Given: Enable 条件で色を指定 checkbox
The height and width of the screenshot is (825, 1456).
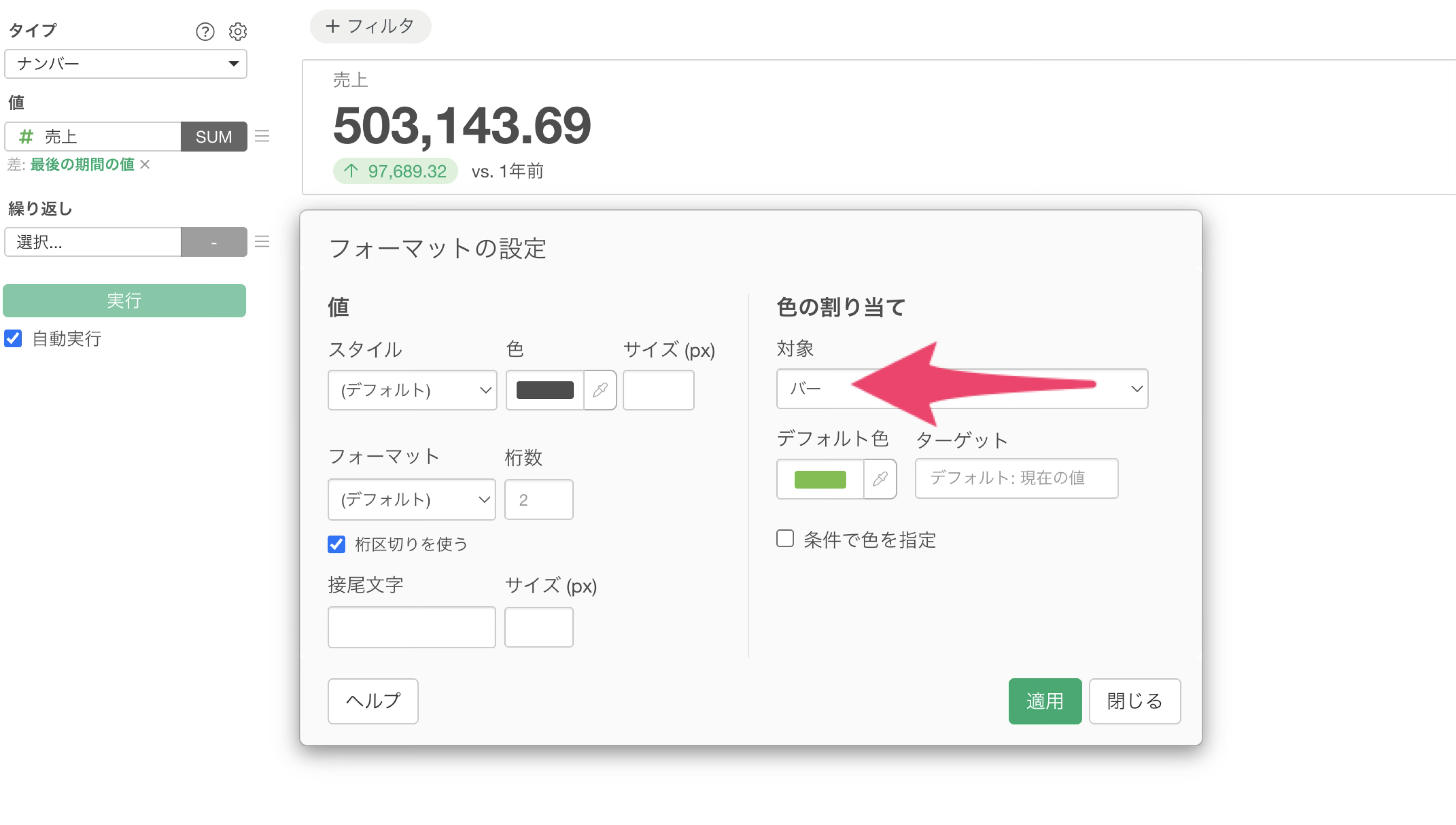Looking at the screenshot, I should (785, 538).
